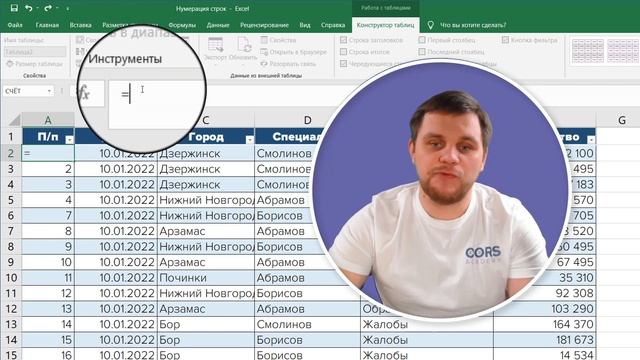Switch to the Главная tab
This screenshot has width=640, height=360.
click(x=47, y=25)
